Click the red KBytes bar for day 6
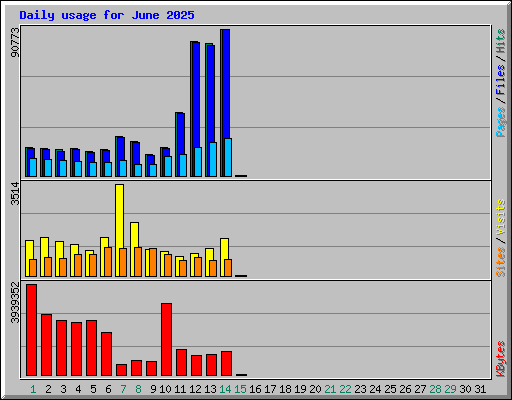The height and width of the screenshot is (400, 512). pyautogui.click(x=107, y=354)
